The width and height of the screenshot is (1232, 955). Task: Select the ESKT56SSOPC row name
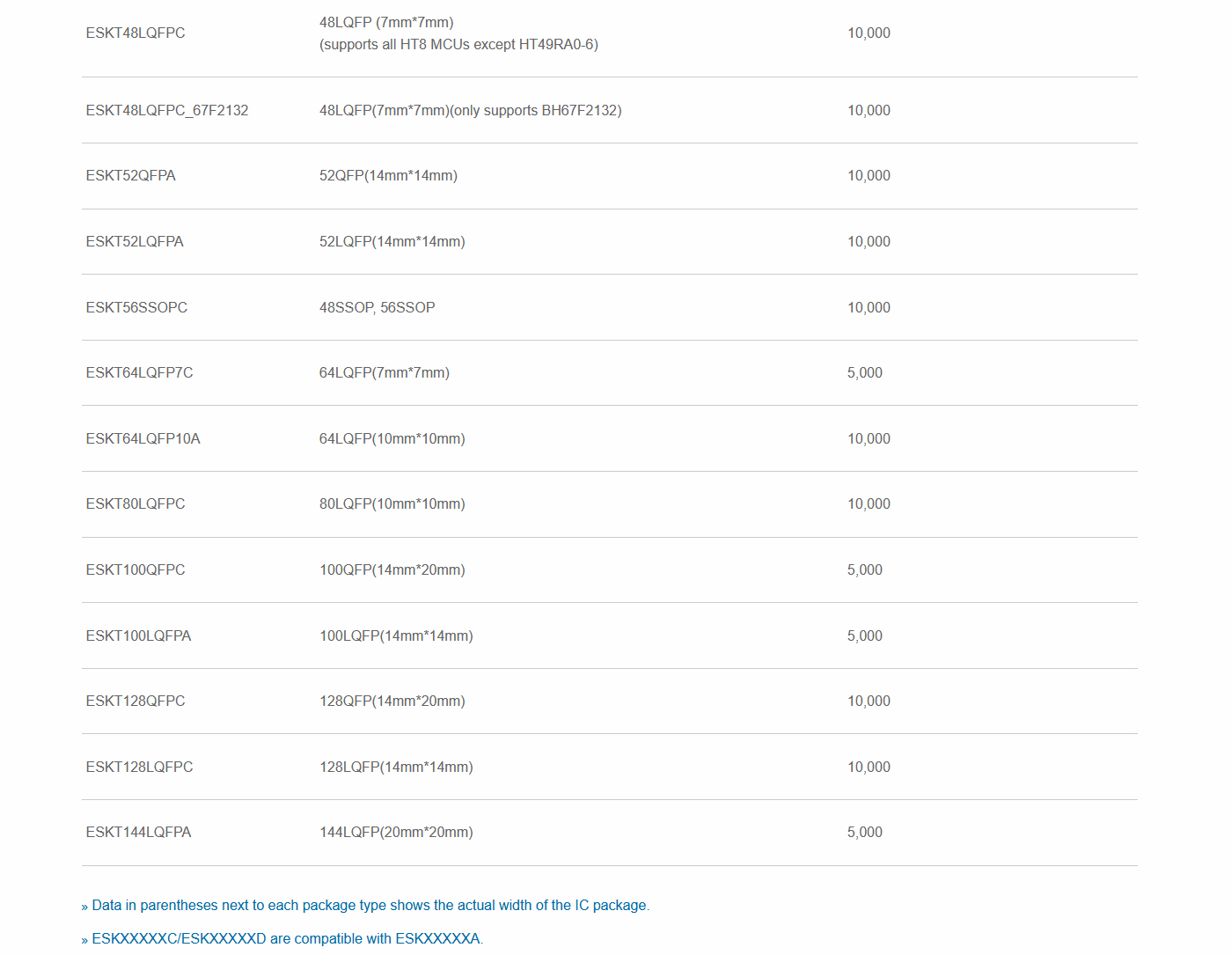(x=136, y=308)
